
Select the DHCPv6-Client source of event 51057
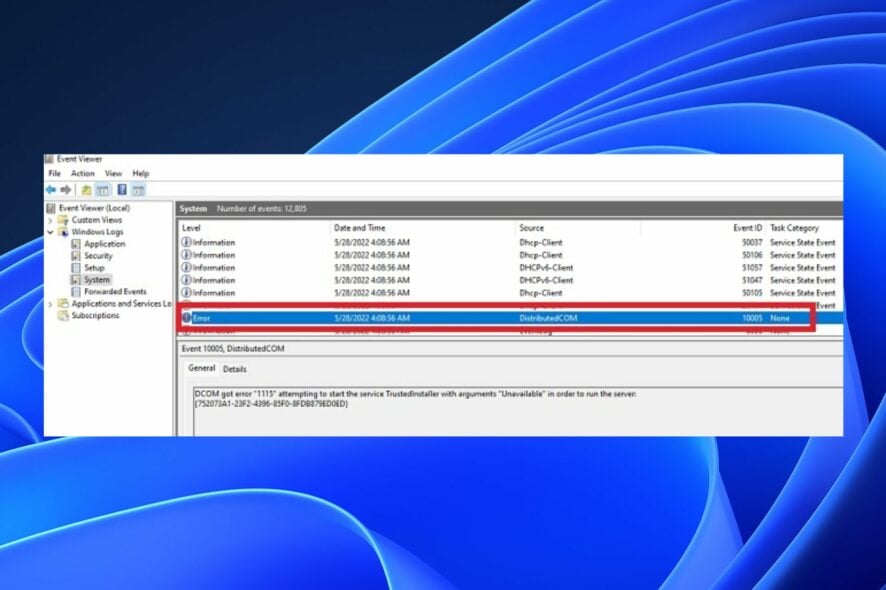[546, 268]
